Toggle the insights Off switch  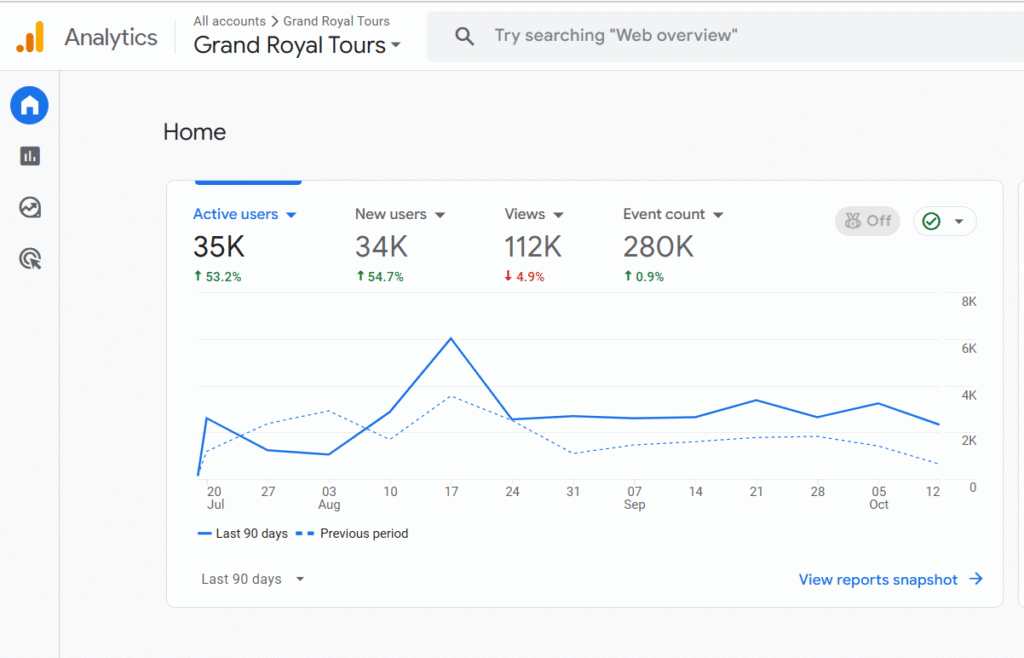[867, 221]
